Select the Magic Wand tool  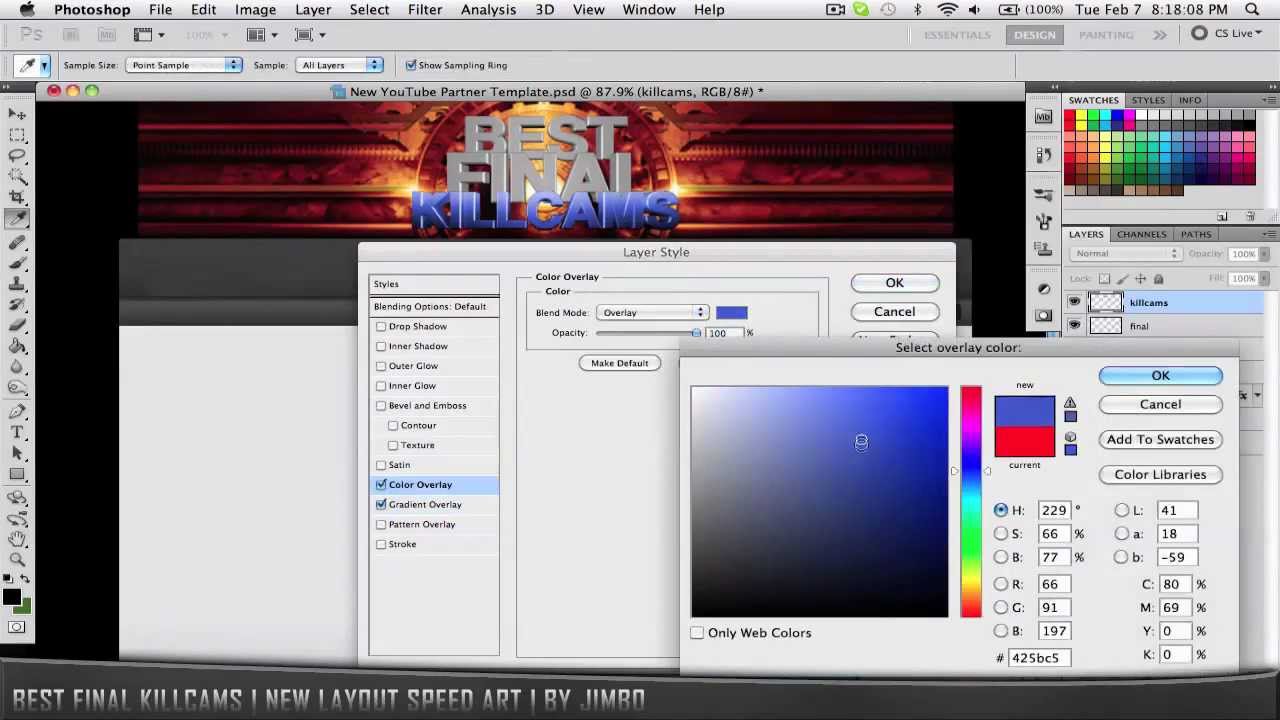point(17,177)
